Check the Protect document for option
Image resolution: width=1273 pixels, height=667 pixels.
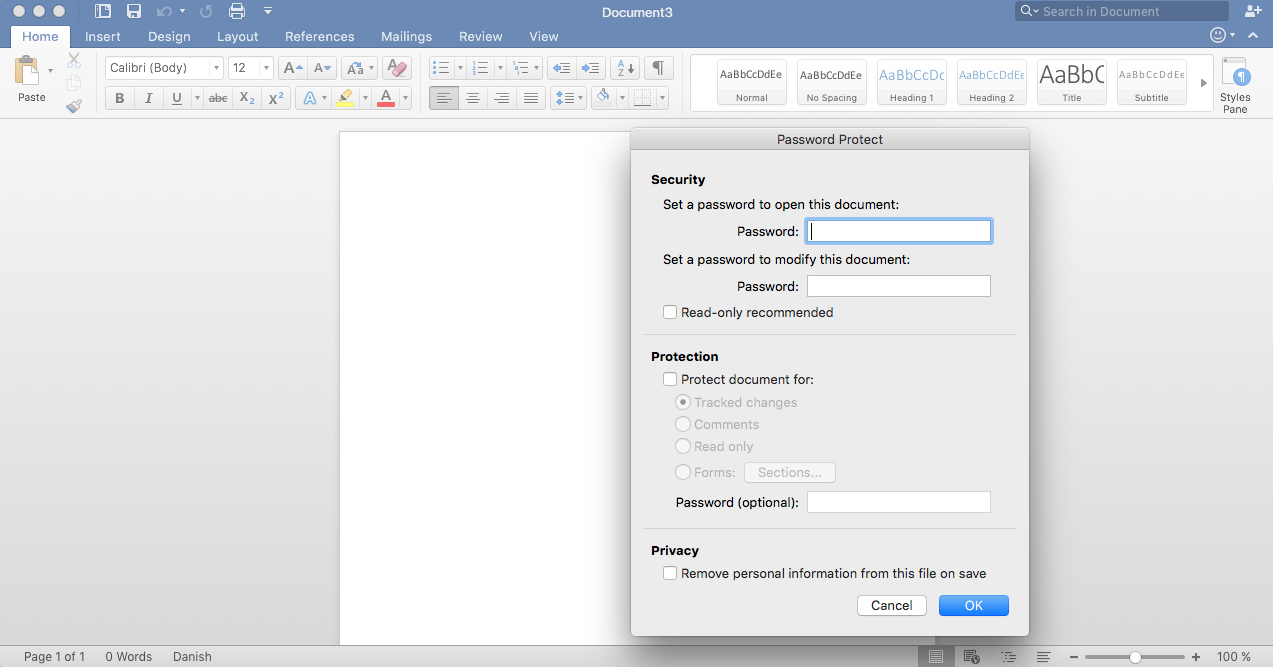pos(670,380)
